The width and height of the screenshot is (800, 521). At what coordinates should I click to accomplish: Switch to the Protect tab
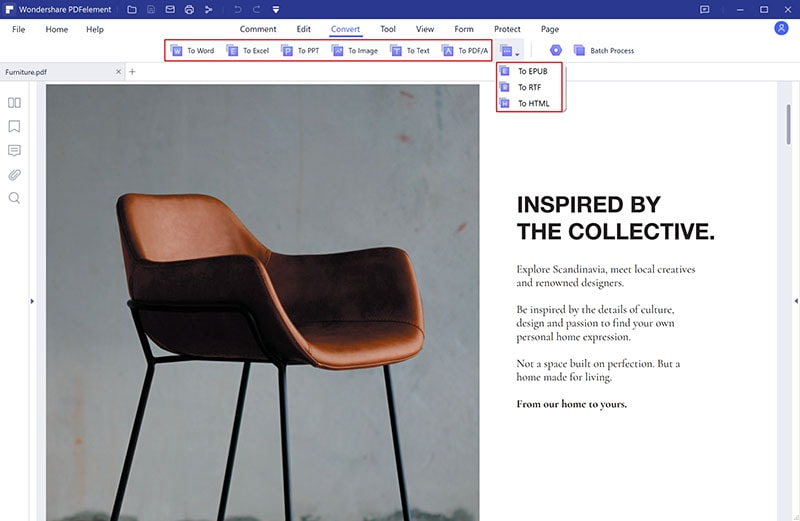507,29
